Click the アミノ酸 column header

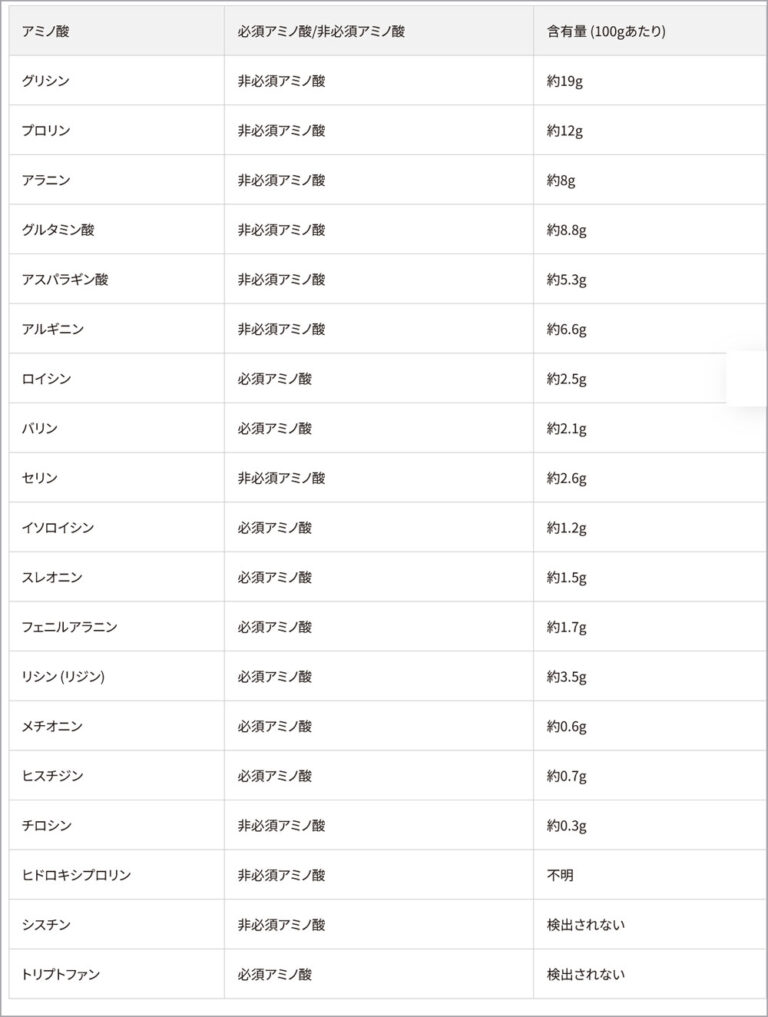[x=46, y=31]
